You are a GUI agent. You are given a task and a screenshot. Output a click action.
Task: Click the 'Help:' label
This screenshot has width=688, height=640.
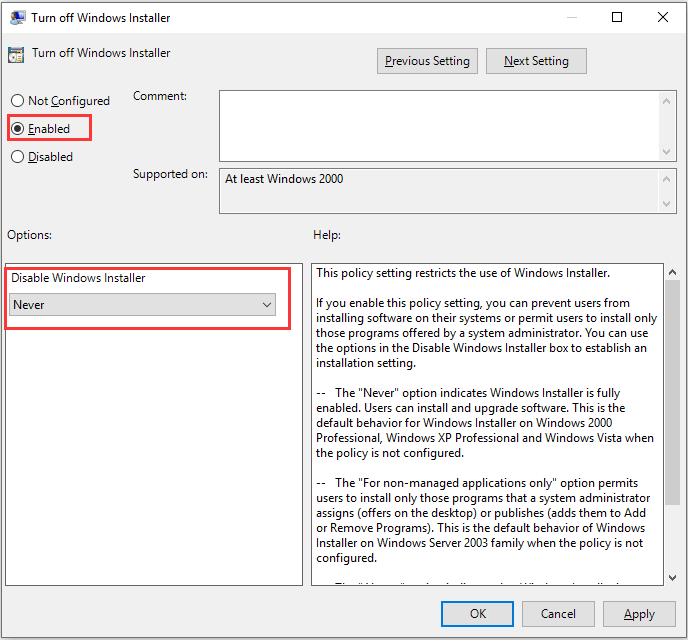[x=327, y=235]
